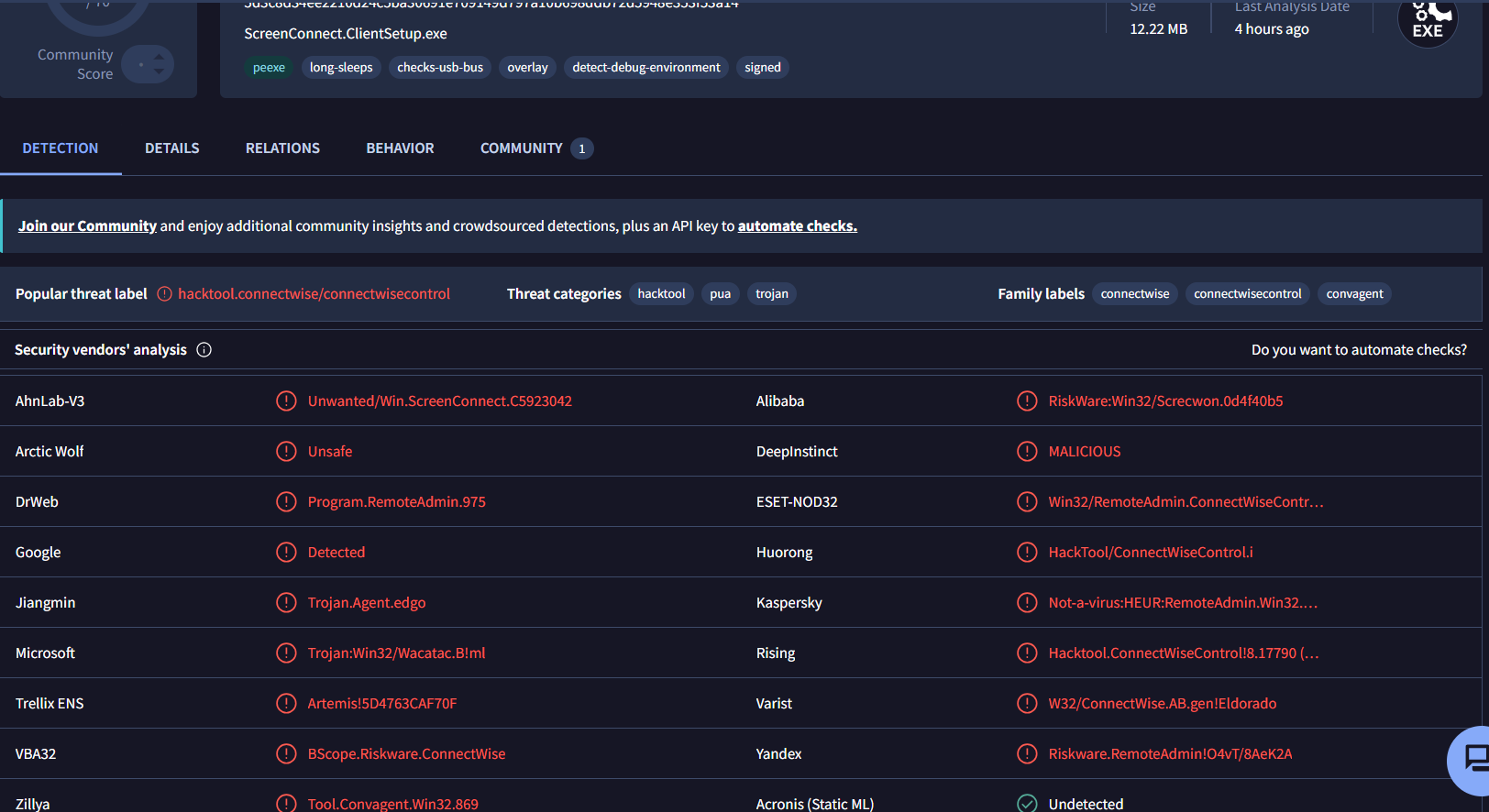The image size is (1489, 812).
Task: Click the alert icon in the Varist row
Action: point(1027,704)
